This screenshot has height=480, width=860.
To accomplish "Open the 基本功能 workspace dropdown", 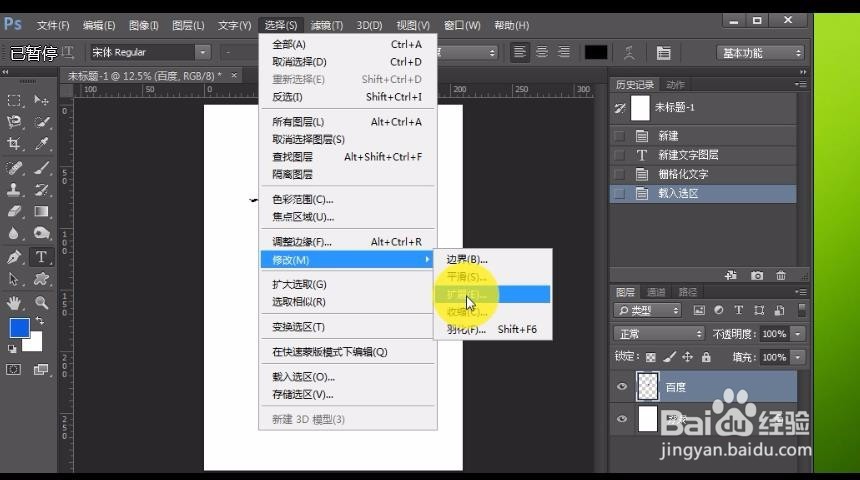I will (x=760, y=53).
